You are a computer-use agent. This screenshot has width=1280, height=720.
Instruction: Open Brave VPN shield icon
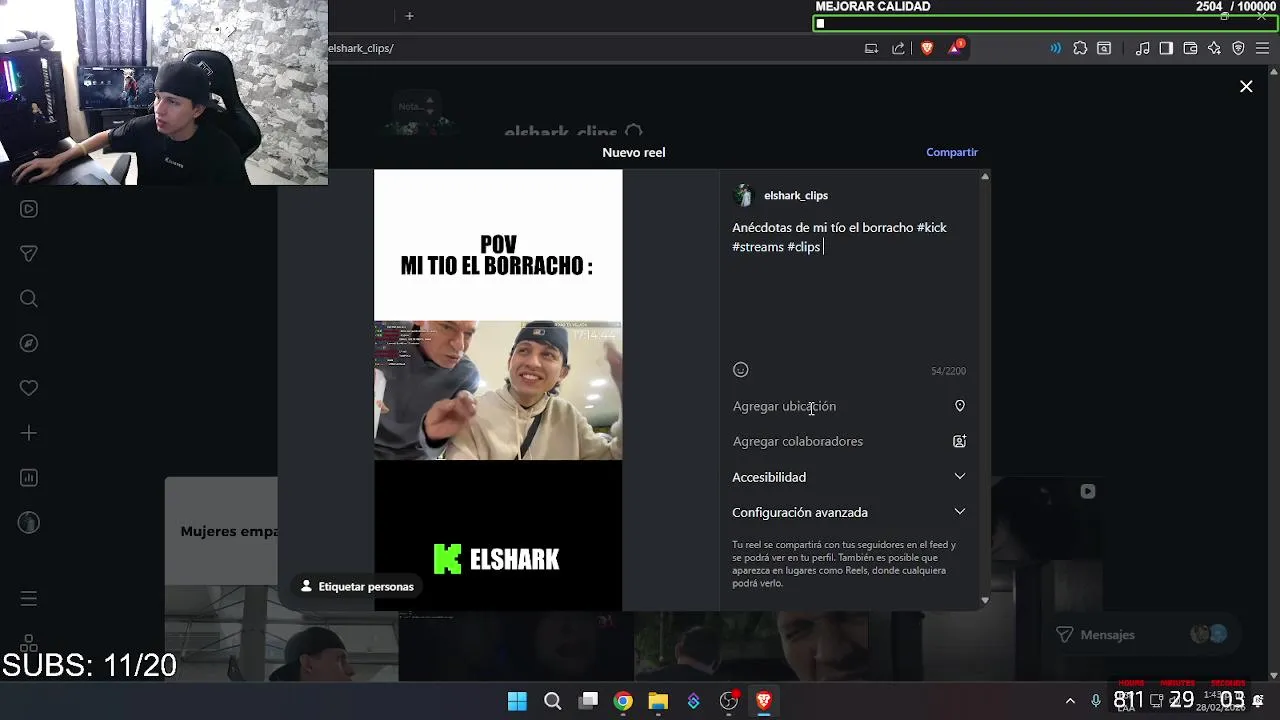tap(1238, 48)
